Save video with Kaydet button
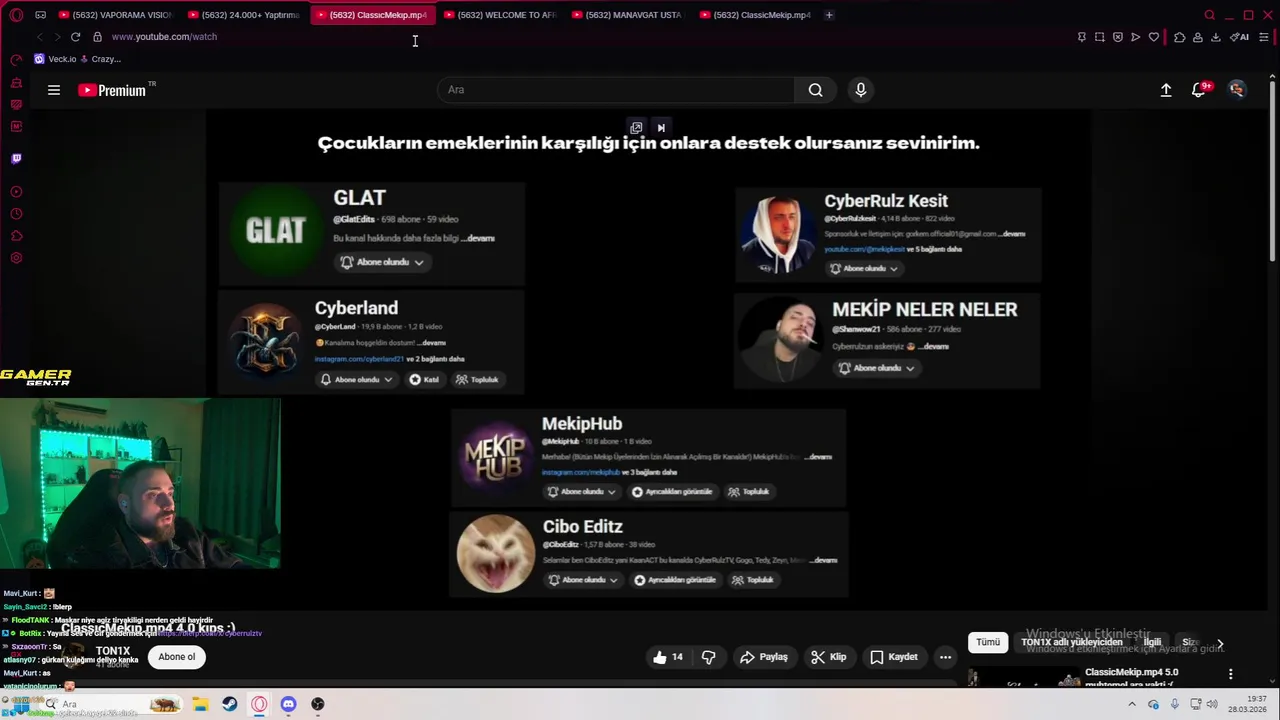The image size is (1280, 720). point(894,657)
